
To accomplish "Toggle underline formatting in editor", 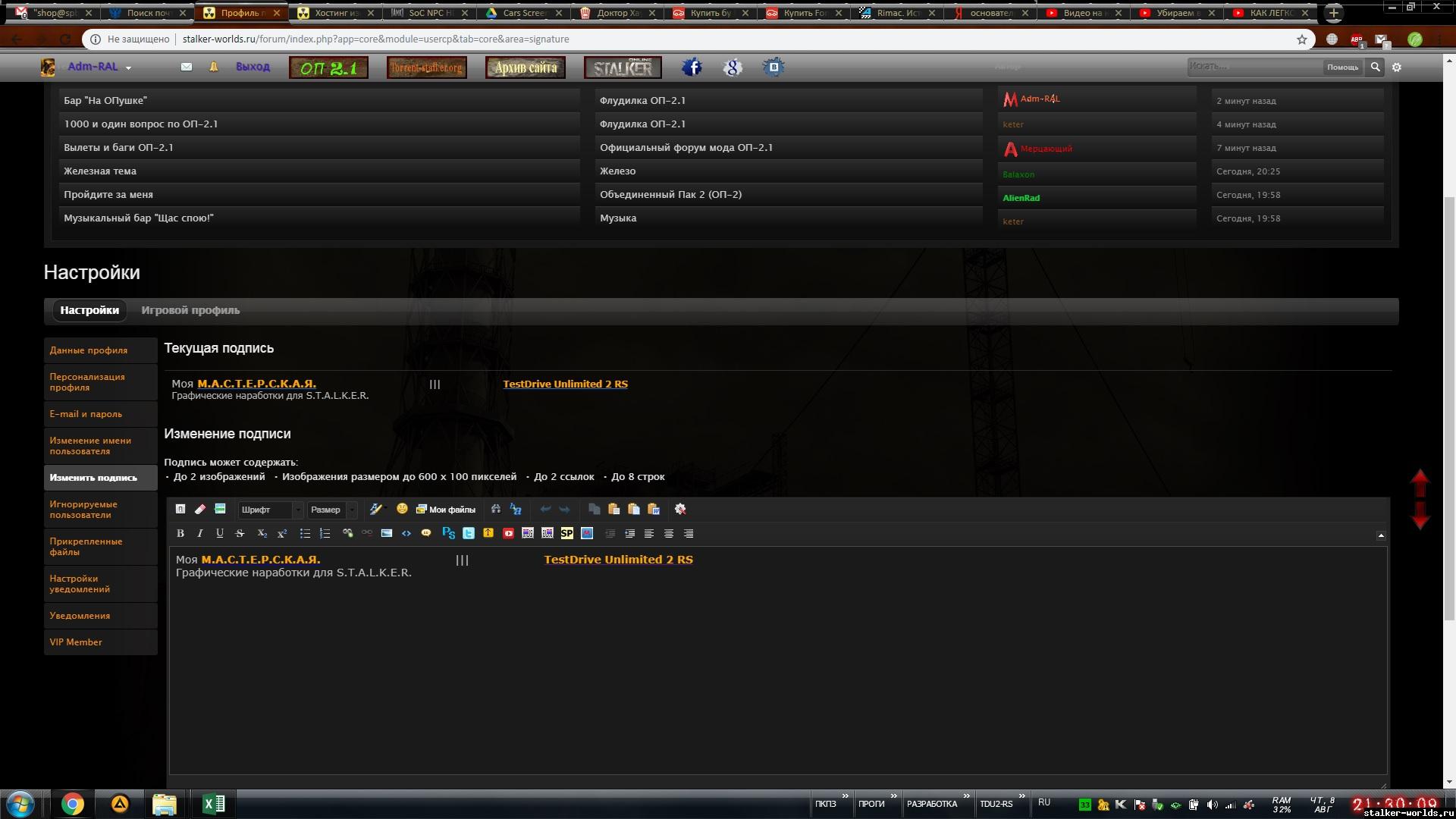I will point(220,534).
